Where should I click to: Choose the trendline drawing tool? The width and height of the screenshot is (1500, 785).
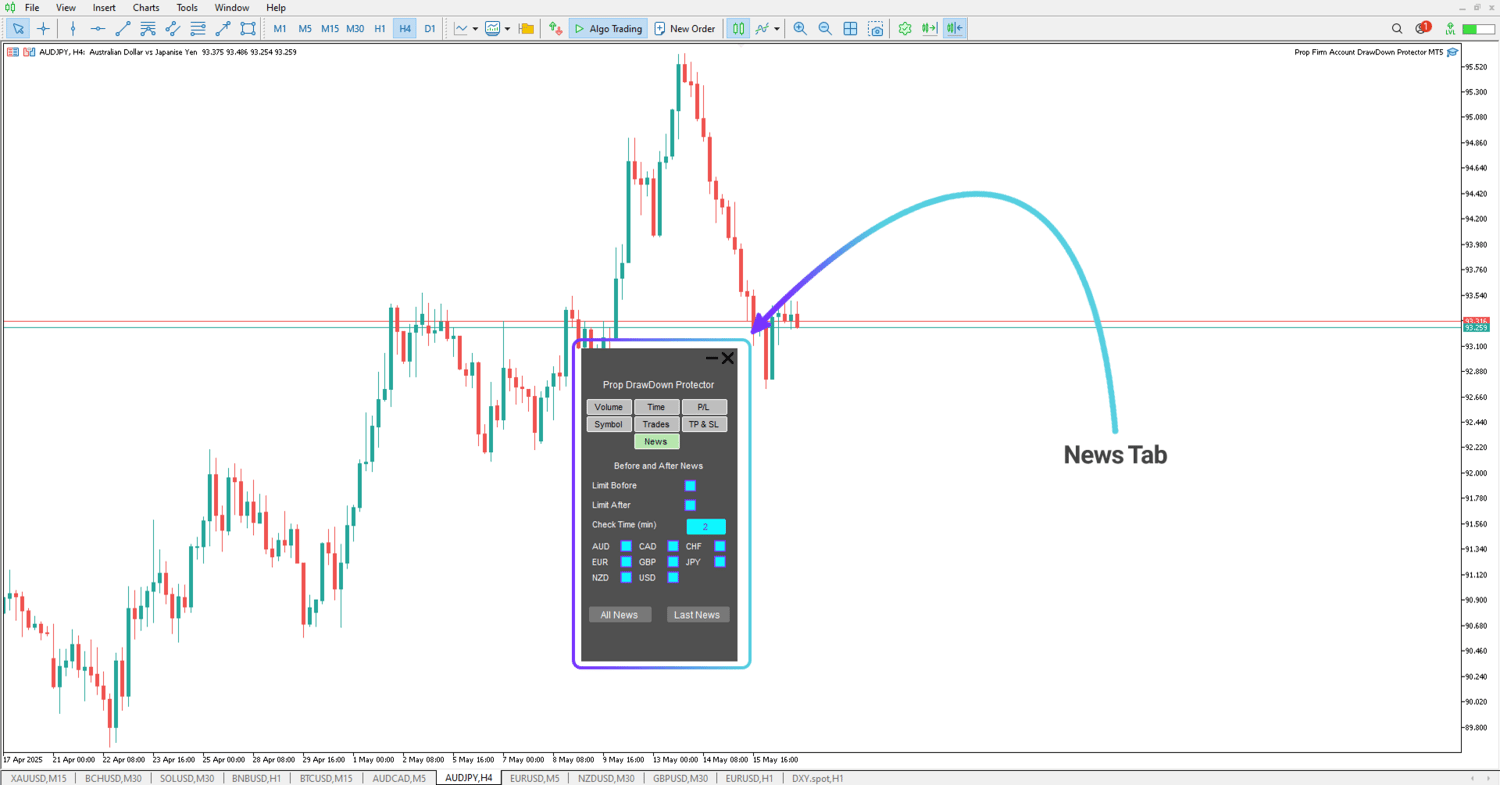point(123,29)
